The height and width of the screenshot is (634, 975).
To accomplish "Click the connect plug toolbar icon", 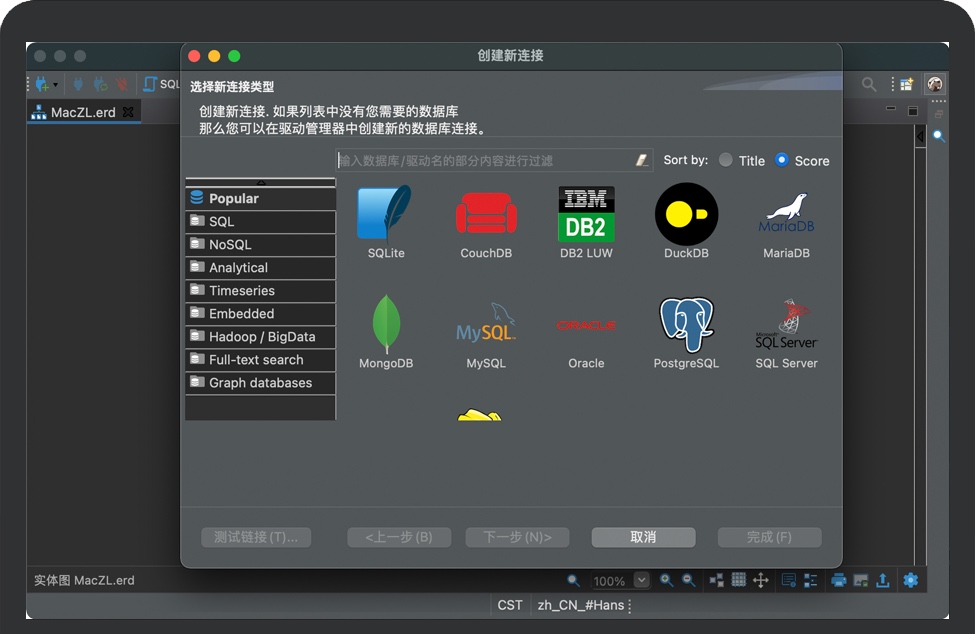I will point(78,84).
